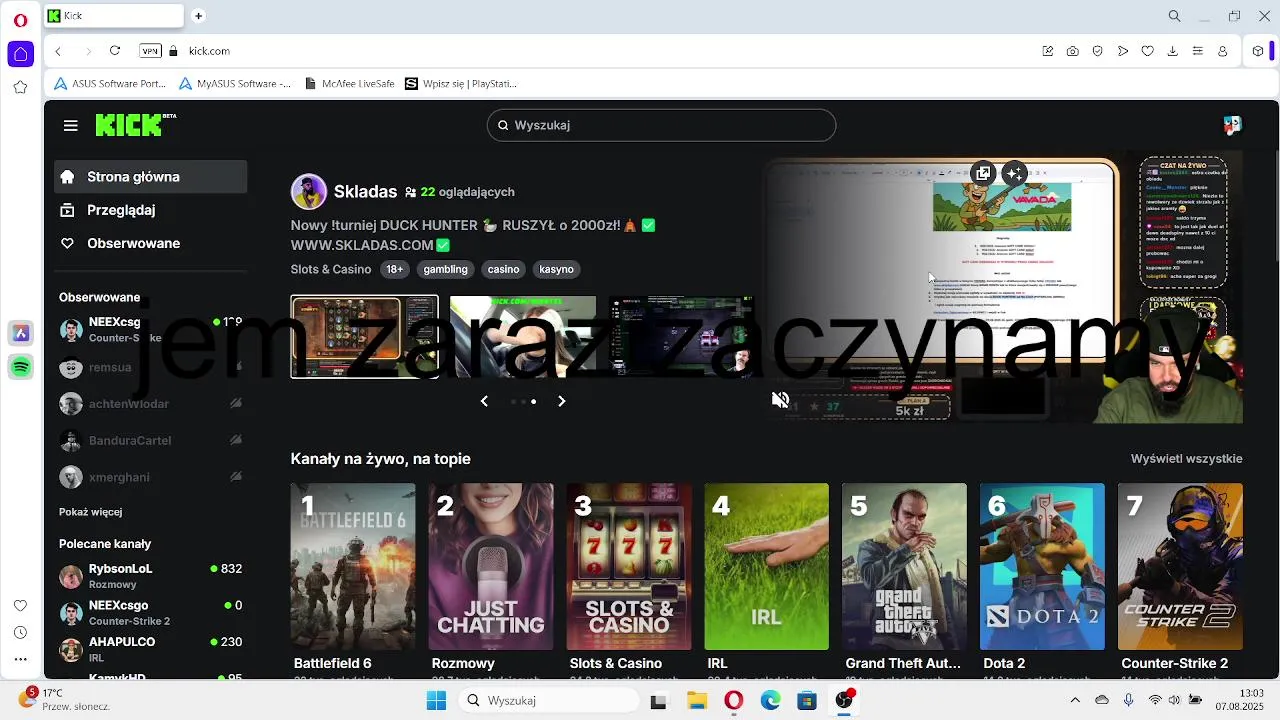Click the sparkle icon on preview

click(1014, 173)
